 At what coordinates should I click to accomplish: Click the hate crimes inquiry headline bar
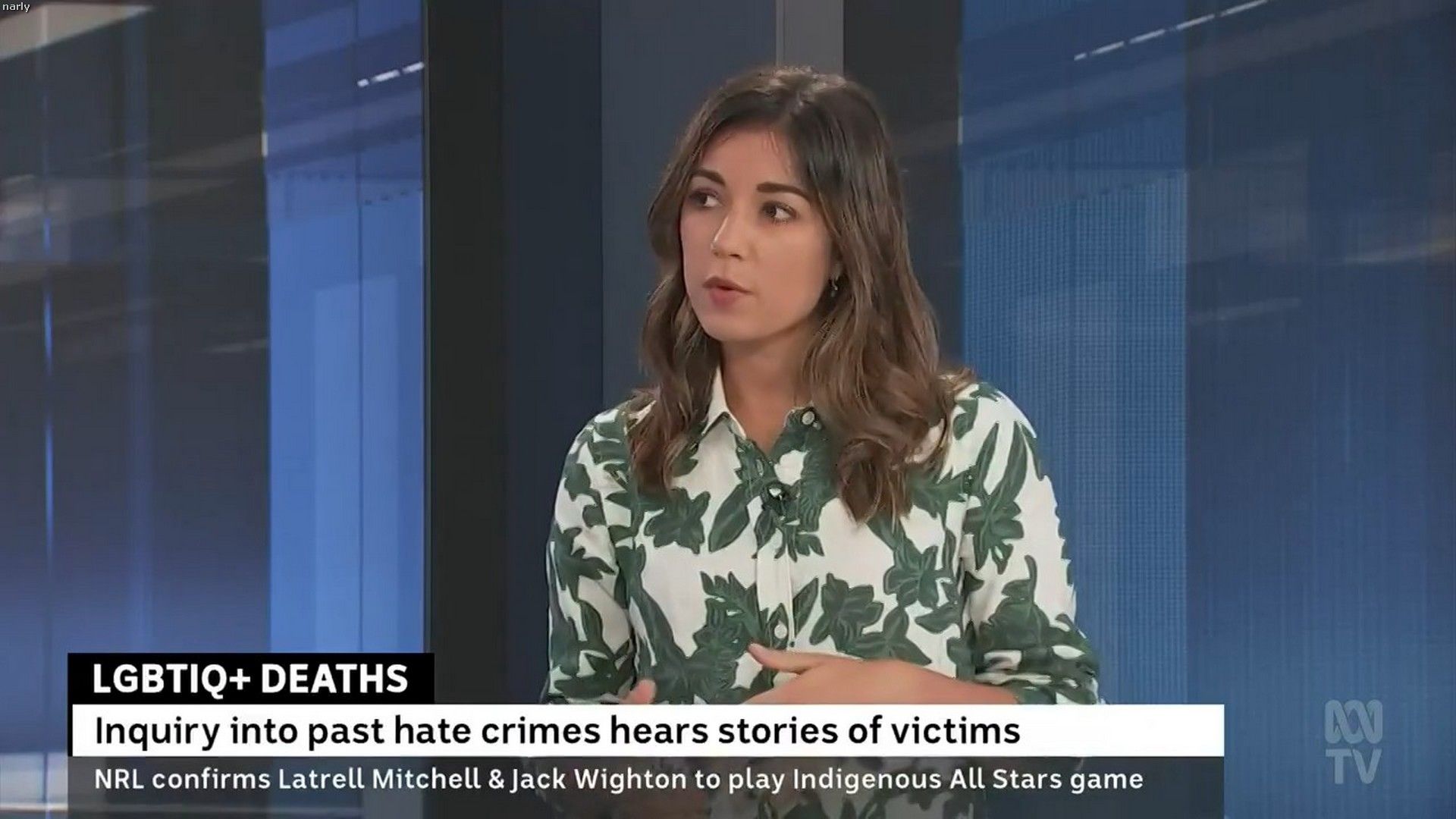tap(646, 731)
